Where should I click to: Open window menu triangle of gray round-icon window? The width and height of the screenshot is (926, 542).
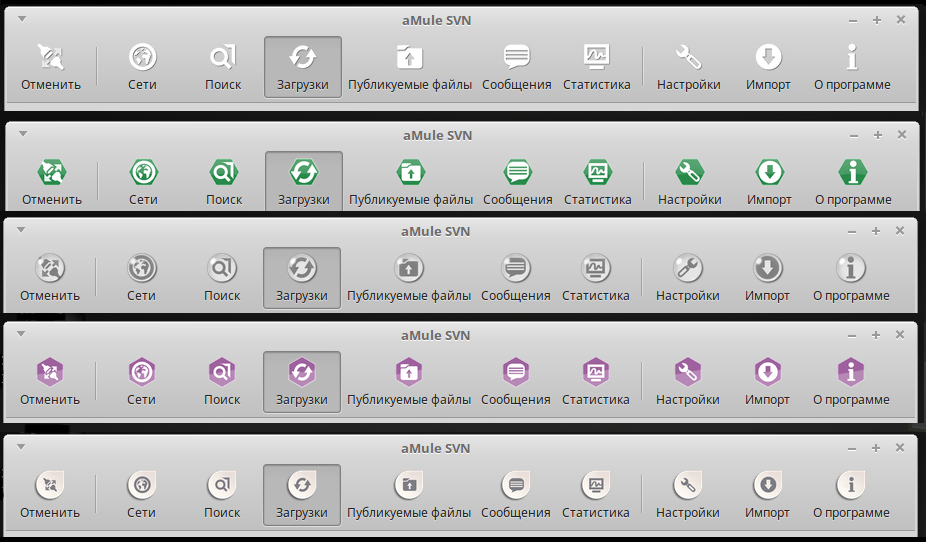click(x=21, y=230)
